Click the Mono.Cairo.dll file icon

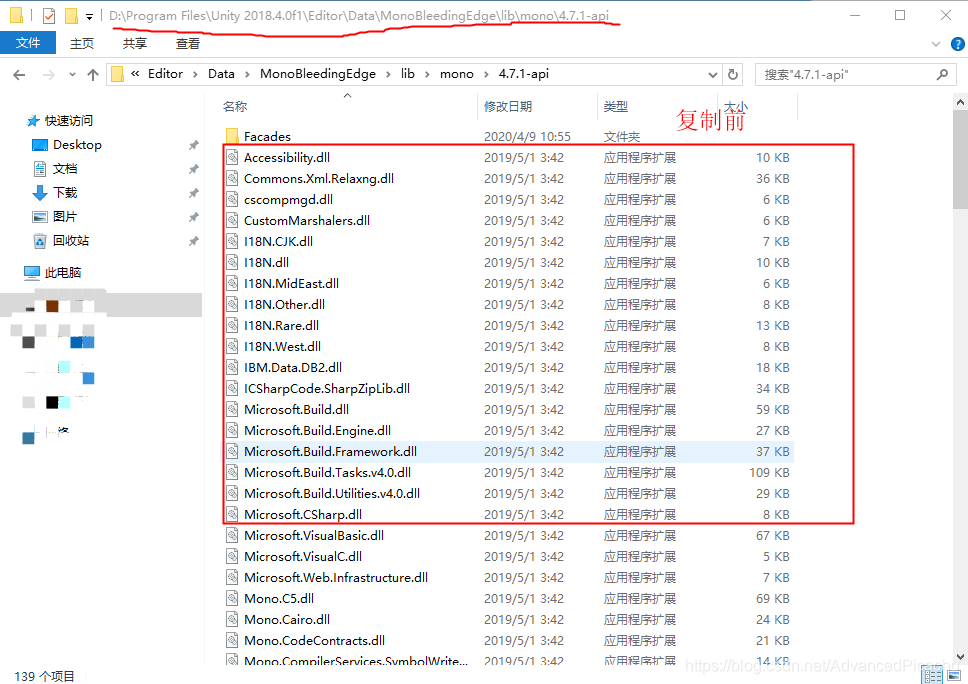point(232,619)
